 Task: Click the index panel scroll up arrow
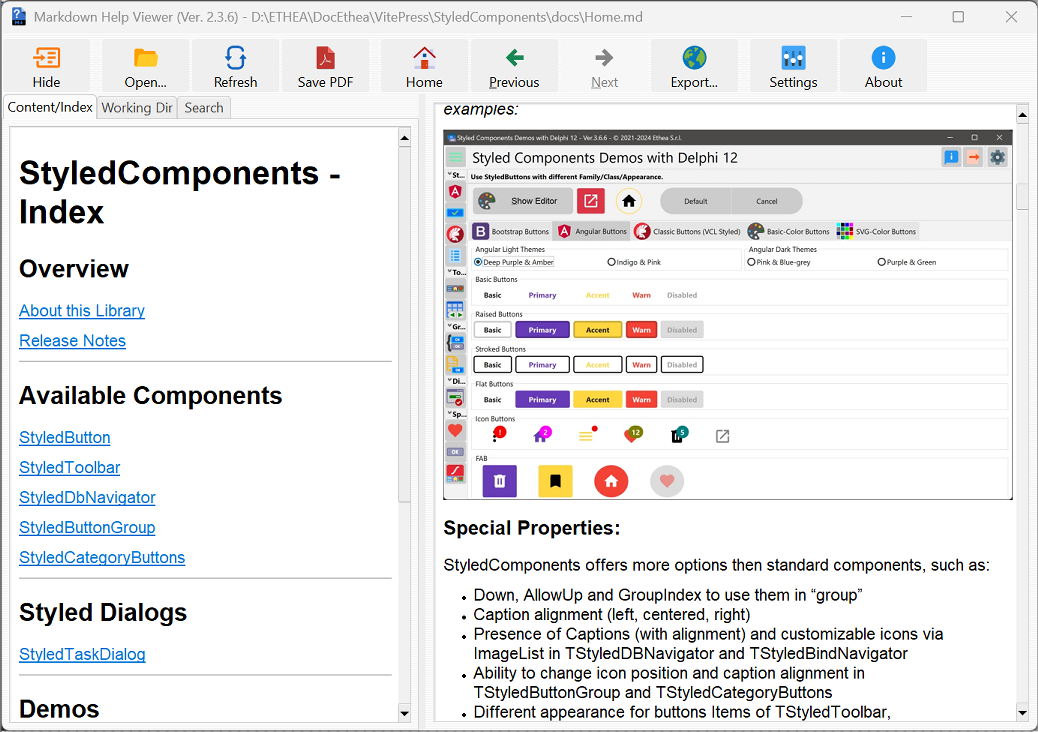(404, 138)
